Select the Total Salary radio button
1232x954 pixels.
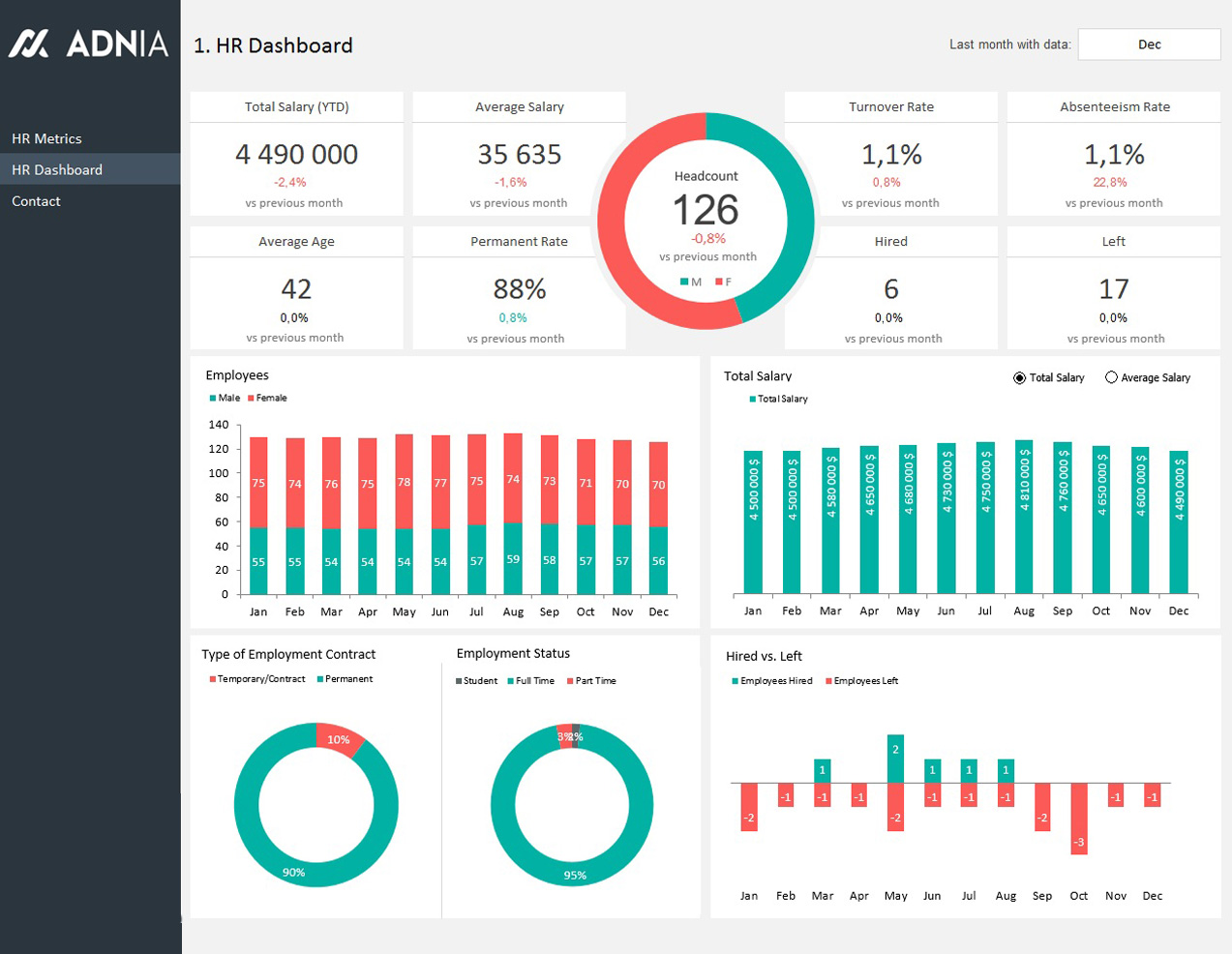(1019, 378)
